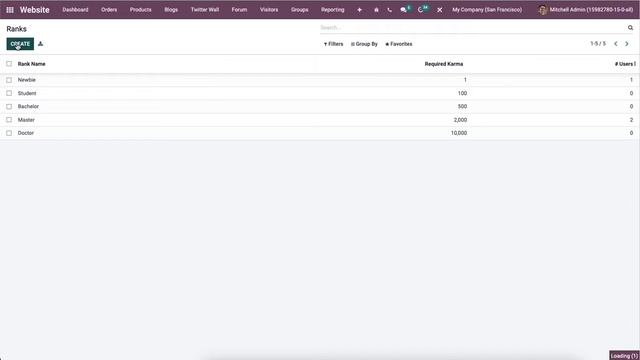The width and height of the screenshot is (640, 360).
Task: Toggle the select-all checkbox in the header
Action: [9, 64]
